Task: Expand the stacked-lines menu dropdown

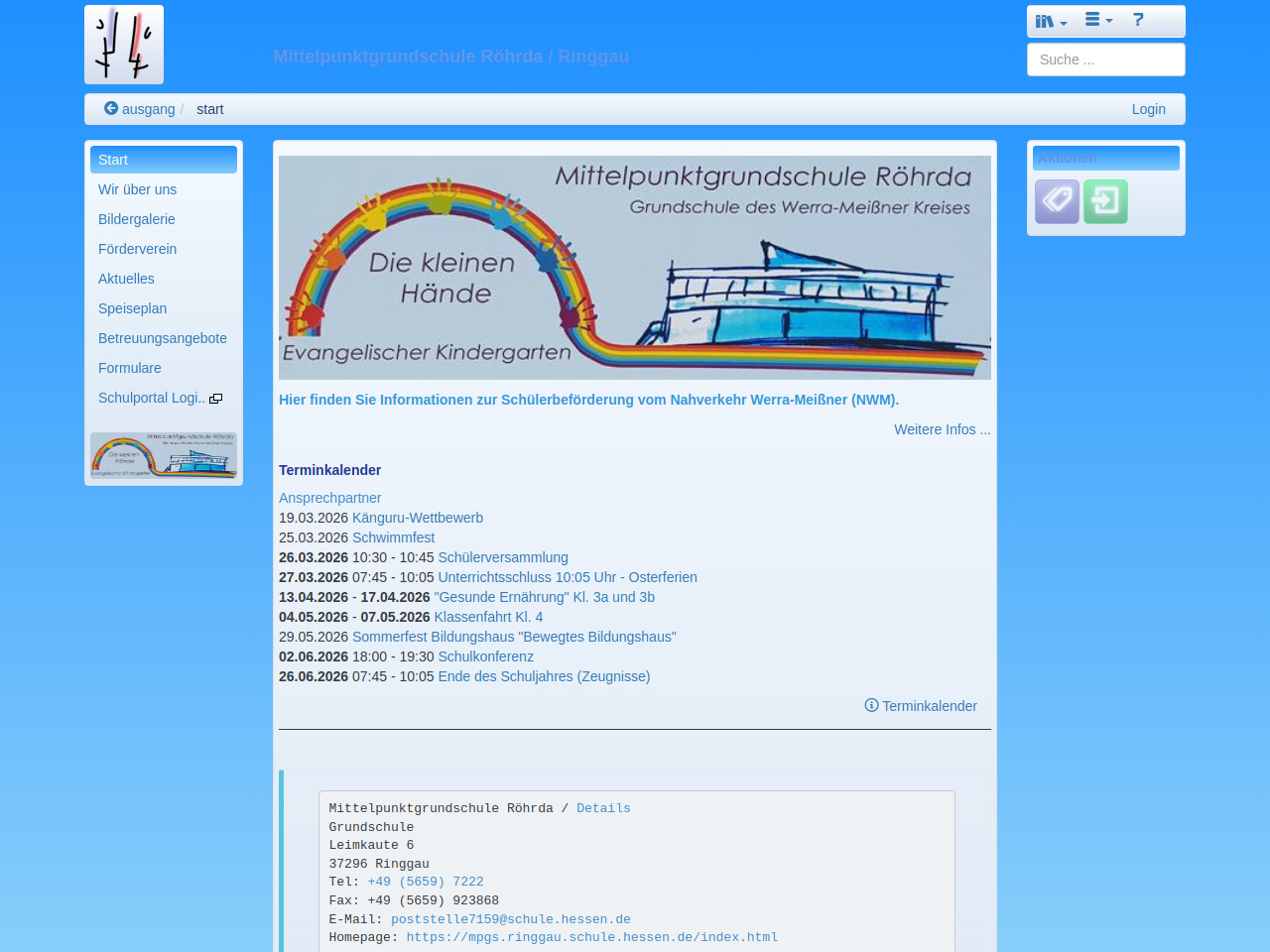Action: pos(1098,20)
